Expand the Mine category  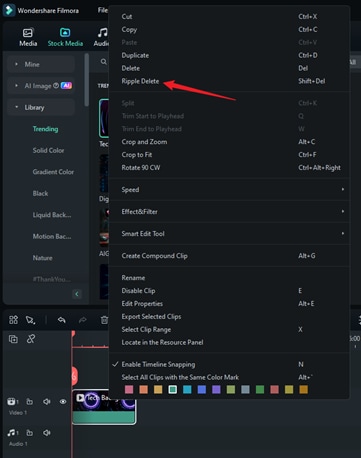16,64
